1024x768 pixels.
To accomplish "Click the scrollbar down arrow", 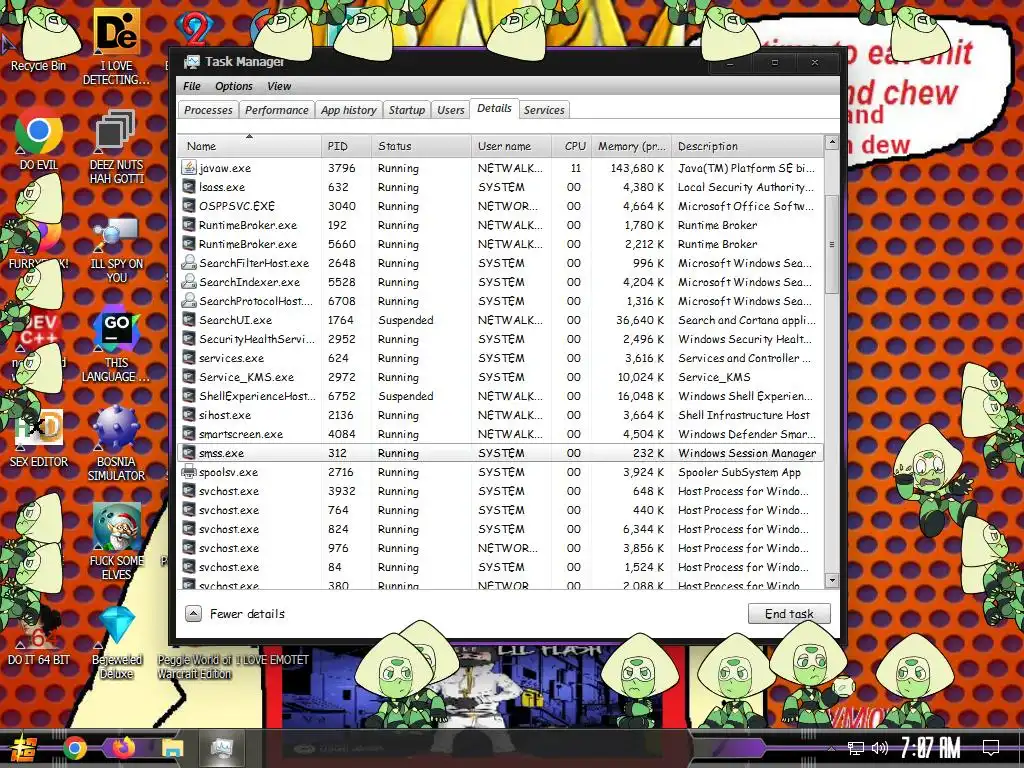I will click(x=831, y=579).
